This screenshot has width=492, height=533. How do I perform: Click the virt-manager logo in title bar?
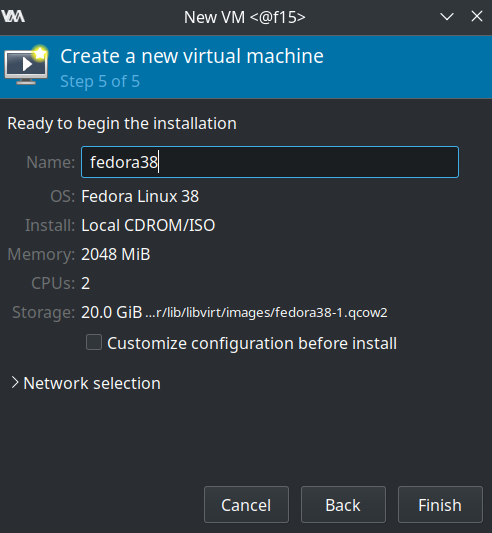(13, 16)
